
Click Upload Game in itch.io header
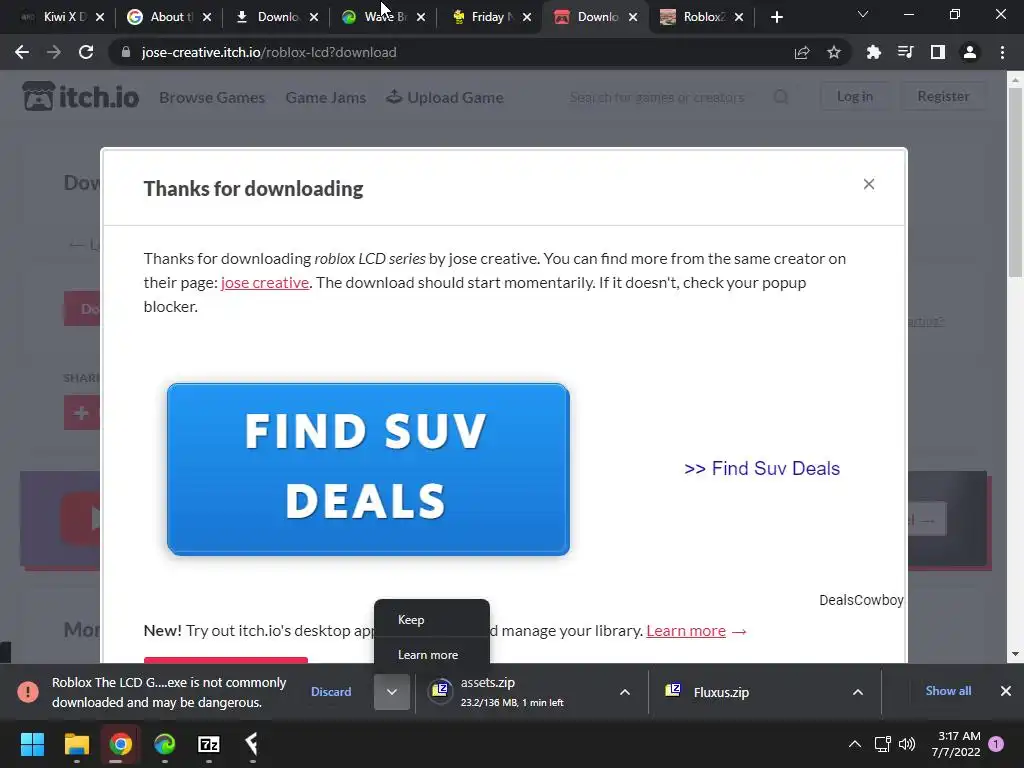445,97
